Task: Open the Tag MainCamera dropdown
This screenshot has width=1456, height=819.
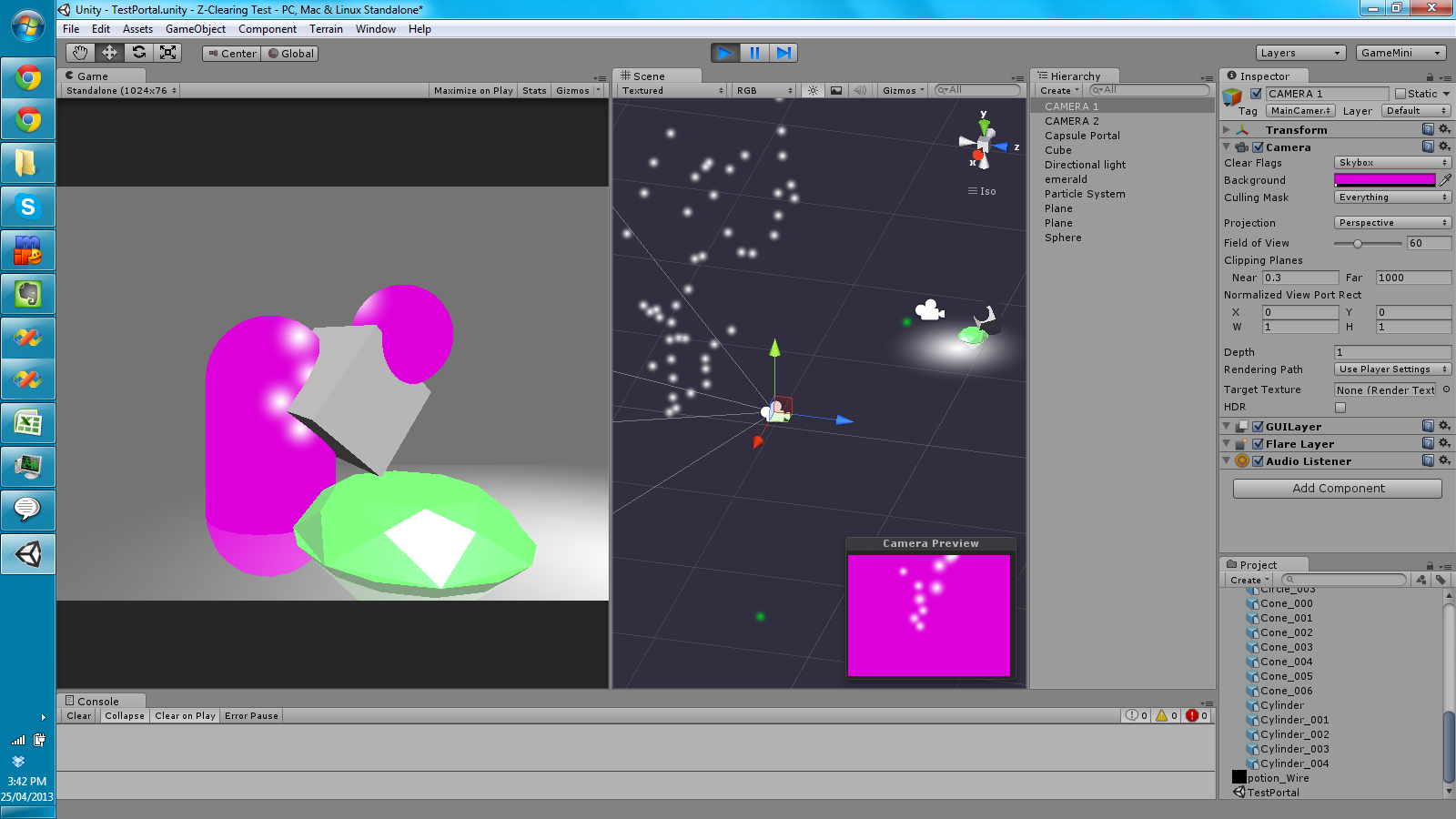Action: point(1301,110)
